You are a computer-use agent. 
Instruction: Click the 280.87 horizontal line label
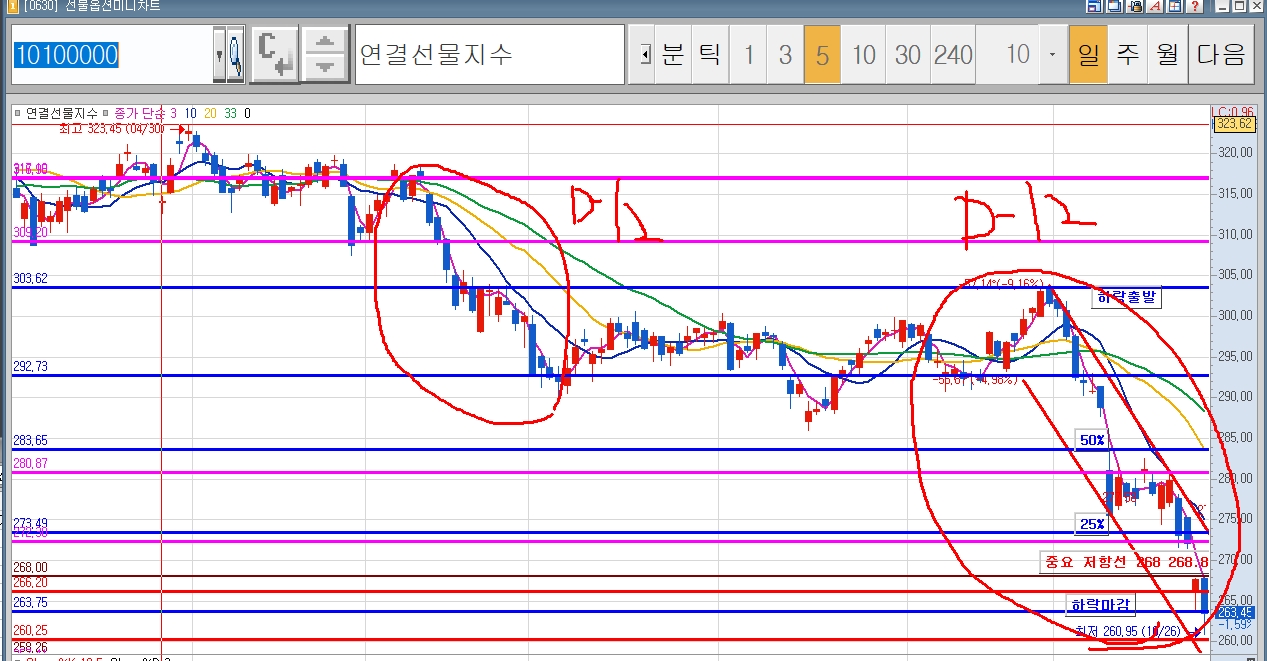click(29, 464)
